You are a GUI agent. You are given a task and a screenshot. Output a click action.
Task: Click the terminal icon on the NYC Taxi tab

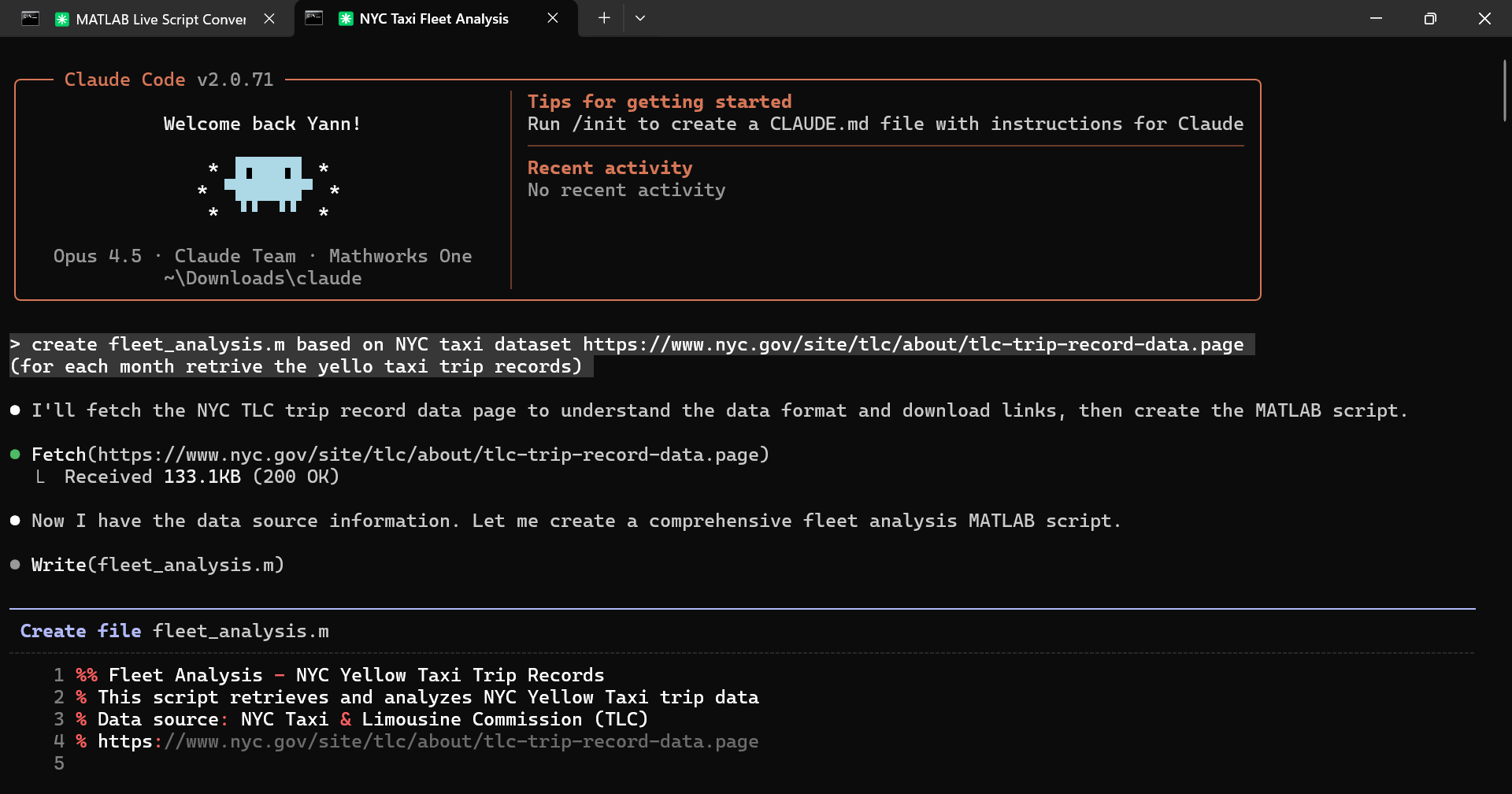pos(314,18)
